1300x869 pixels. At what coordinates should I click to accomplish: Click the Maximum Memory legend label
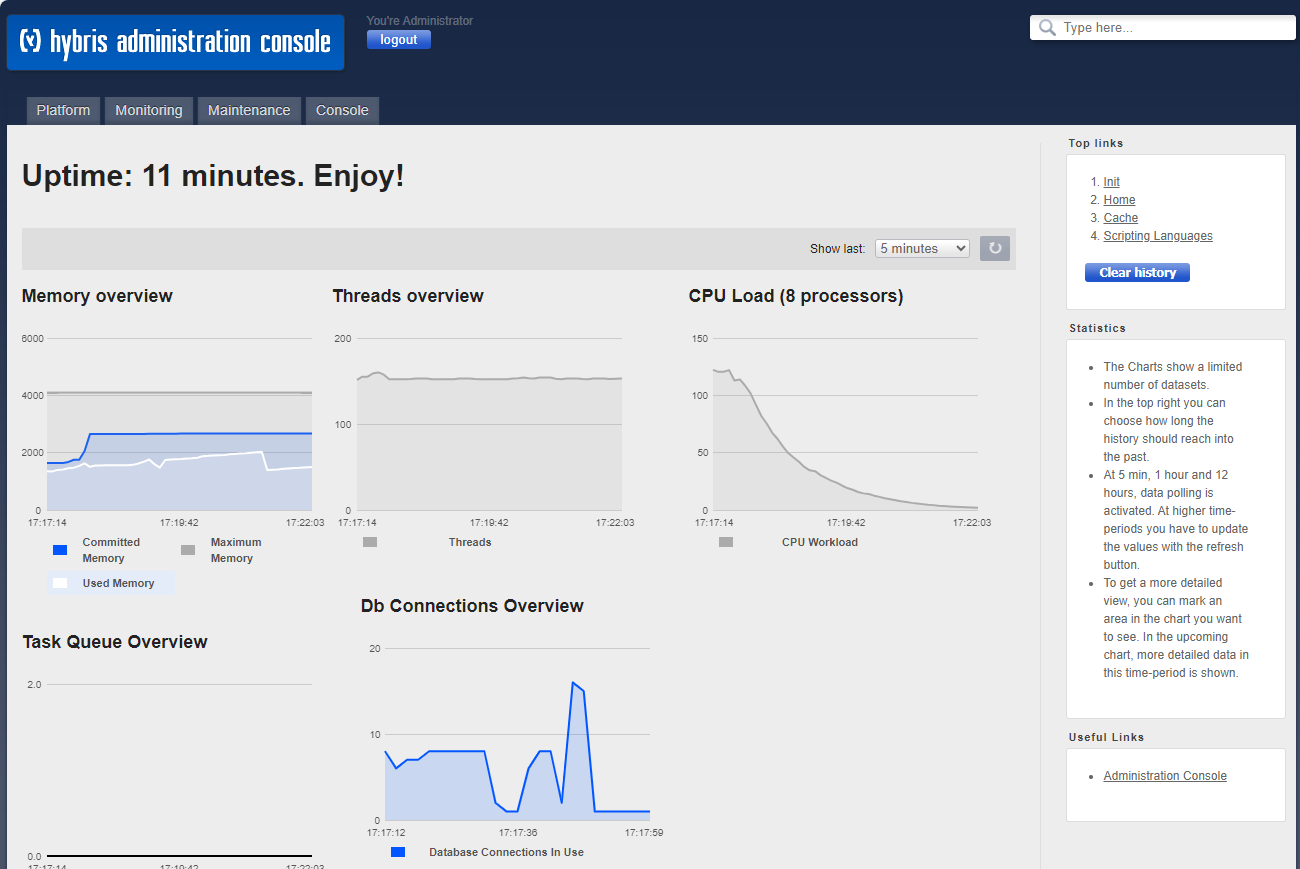(236, 550)
